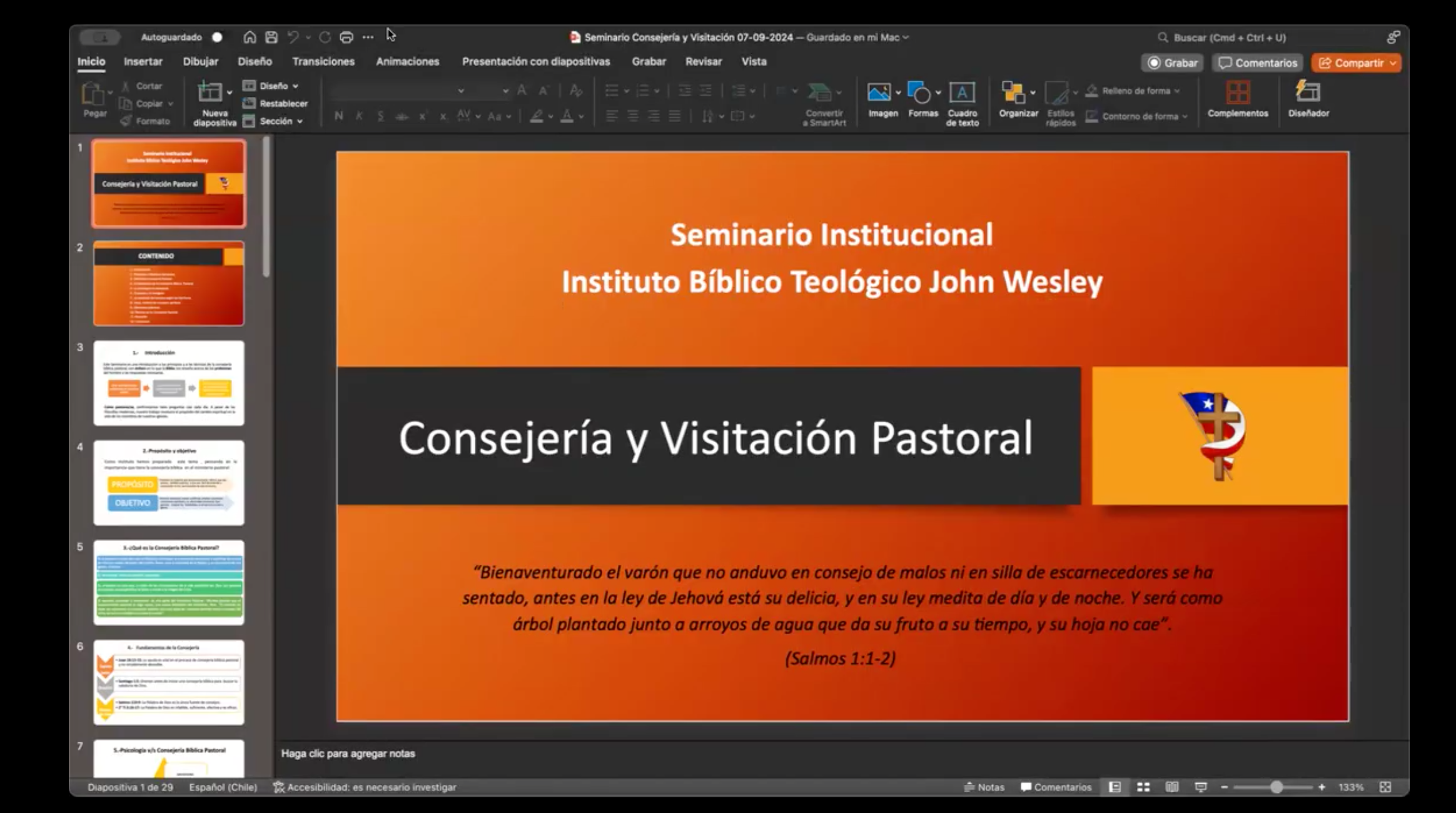
Task: Switch to slide sorter grid view
Action: click(x=1143, y=787)
